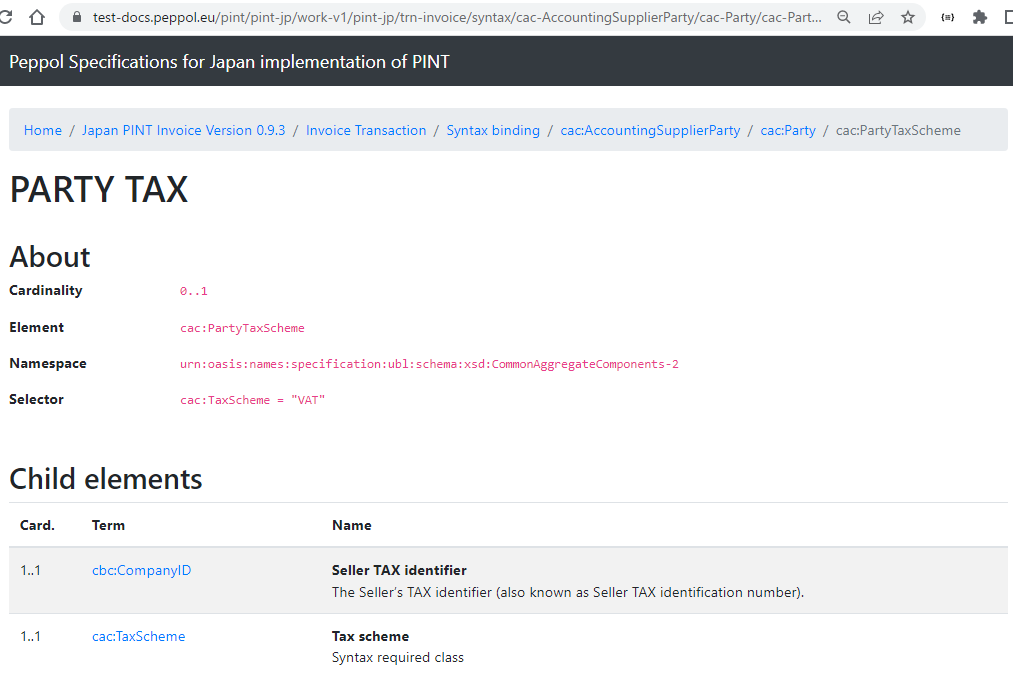Open cac:AccountingSupplierParty breadcrumb link

pyautogui.click(x=650, y=130)
